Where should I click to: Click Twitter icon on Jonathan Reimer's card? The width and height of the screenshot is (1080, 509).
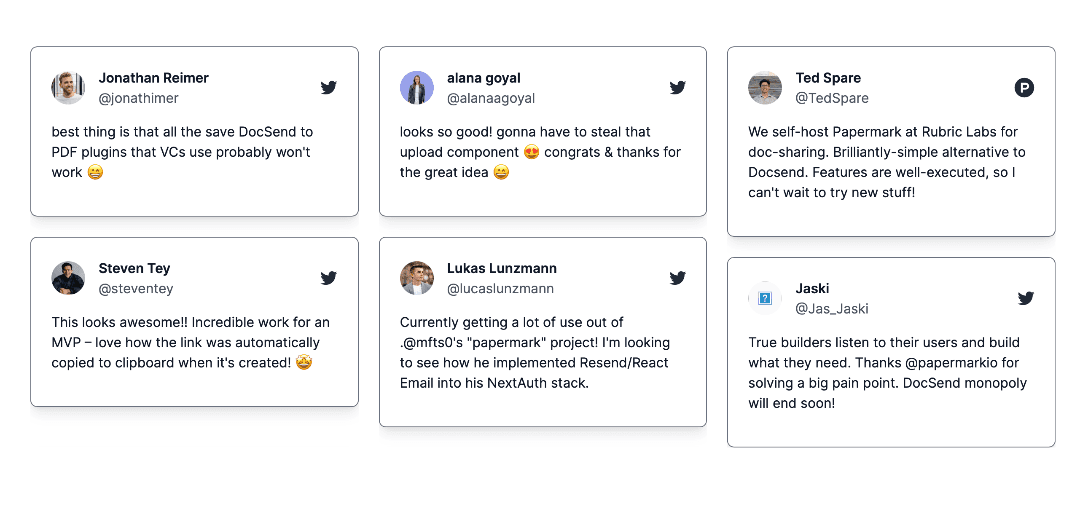[328, 88]
